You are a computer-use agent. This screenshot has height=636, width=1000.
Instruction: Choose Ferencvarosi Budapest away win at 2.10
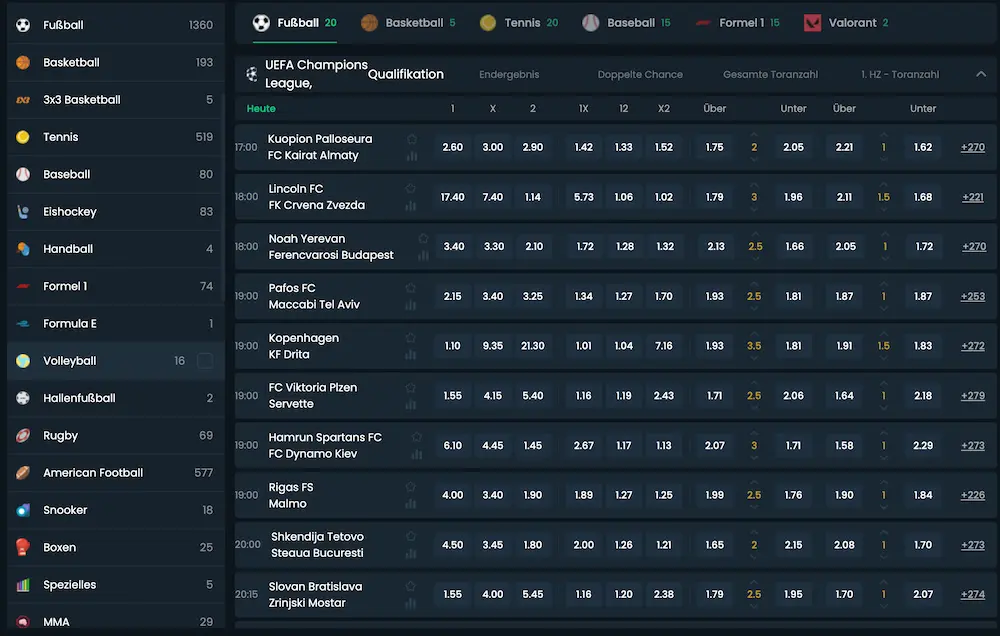tap(534, 247)
